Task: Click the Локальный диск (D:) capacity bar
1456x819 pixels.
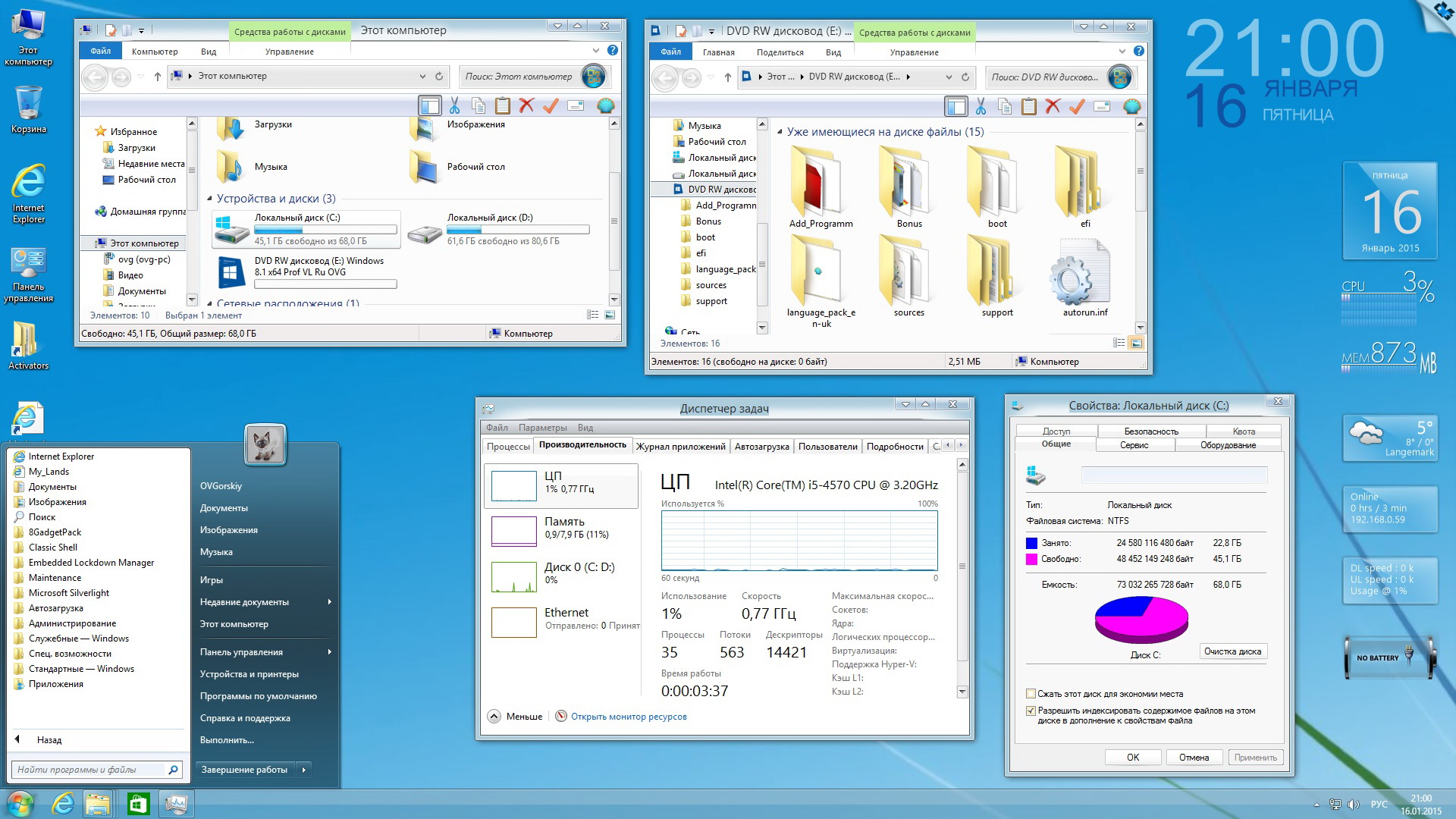Action: tap(518, 230)
